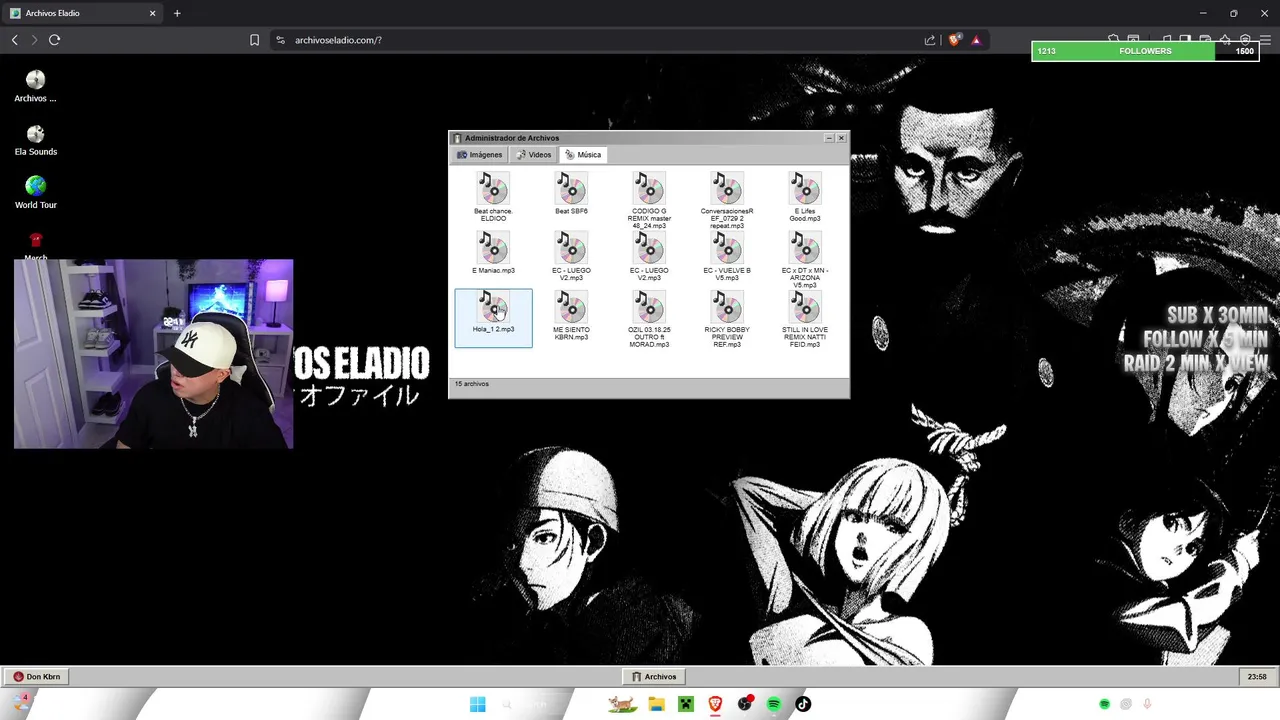Close the Administrador de Archivos window

pos(841,138)
